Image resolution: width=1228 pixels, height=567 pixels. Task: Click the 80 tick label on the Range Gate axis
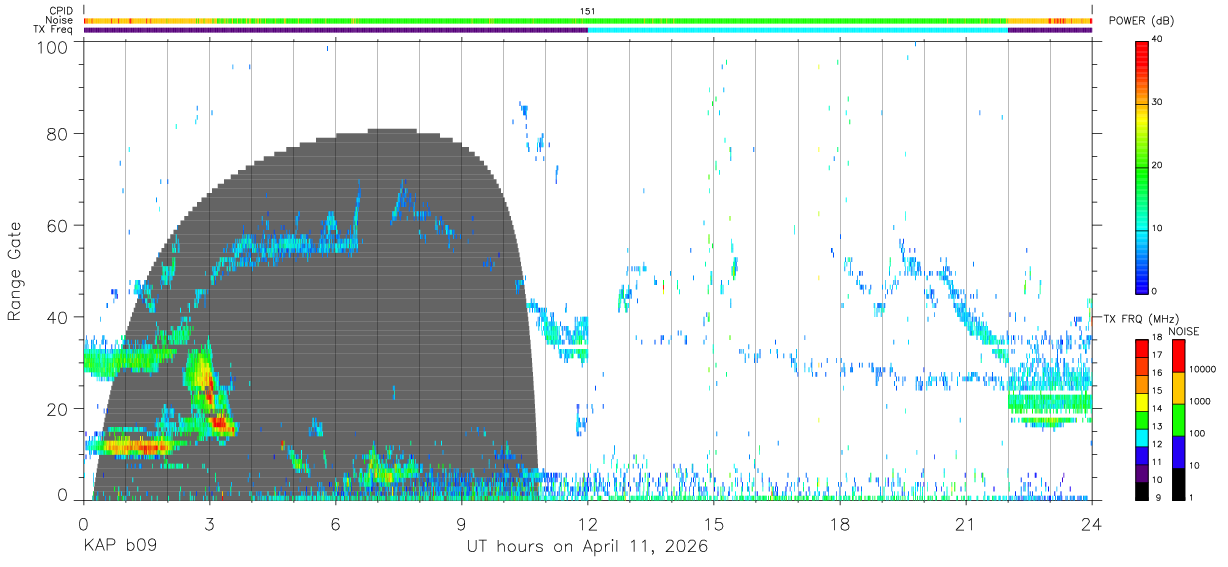pos(59,134)
